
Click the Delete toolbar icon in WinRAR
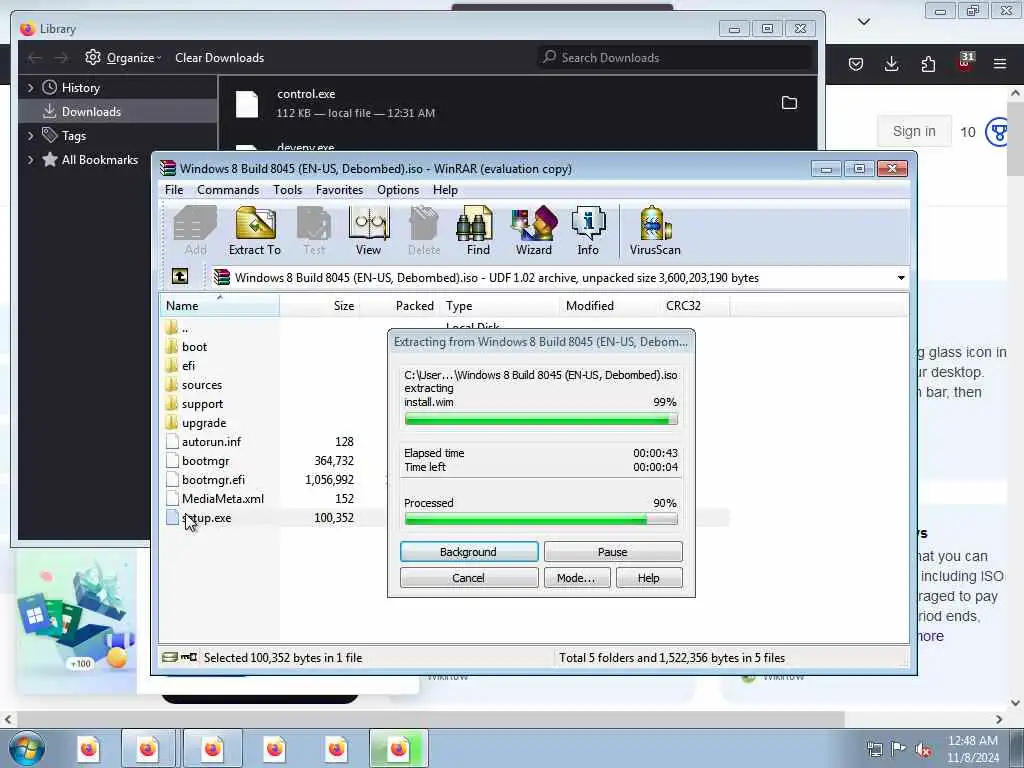pos(424,231)
